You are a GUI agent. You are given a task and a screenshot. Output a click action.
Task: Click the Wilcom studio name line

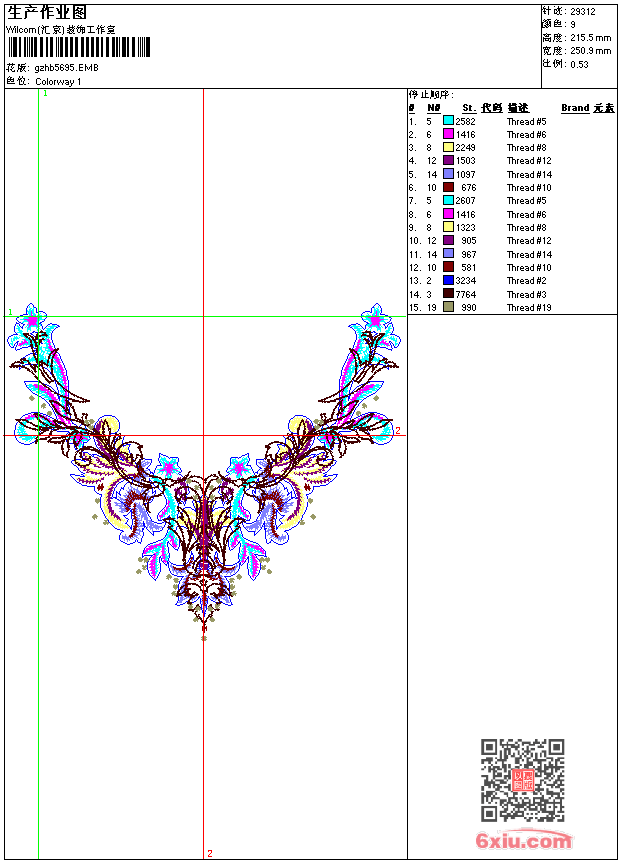click(61, 30)
